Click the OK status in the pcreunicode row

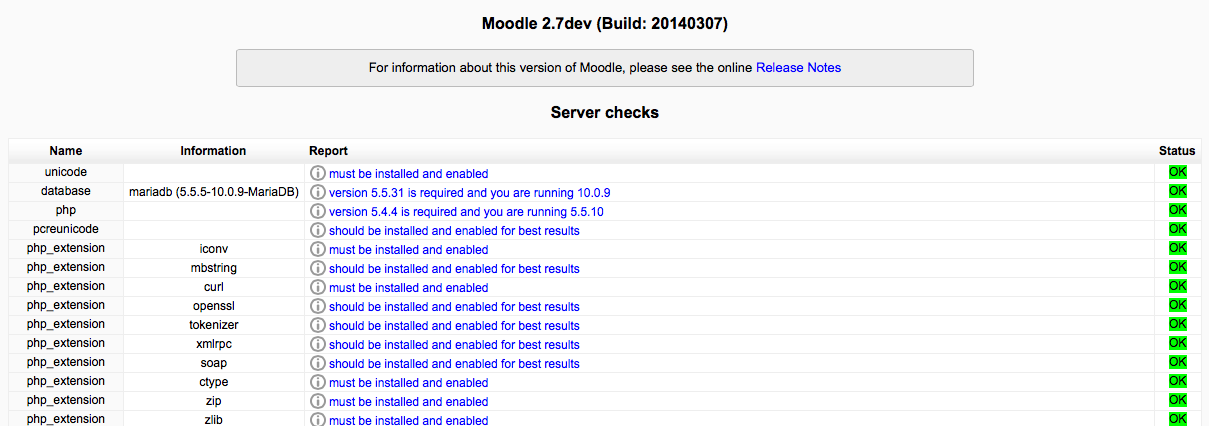(1177, 230)
